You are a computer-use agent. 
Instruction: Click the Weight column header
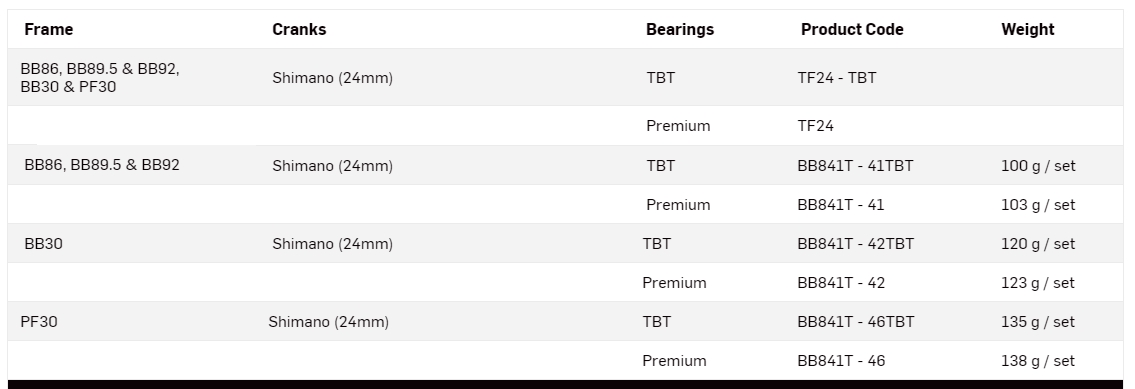point(1028,30)
